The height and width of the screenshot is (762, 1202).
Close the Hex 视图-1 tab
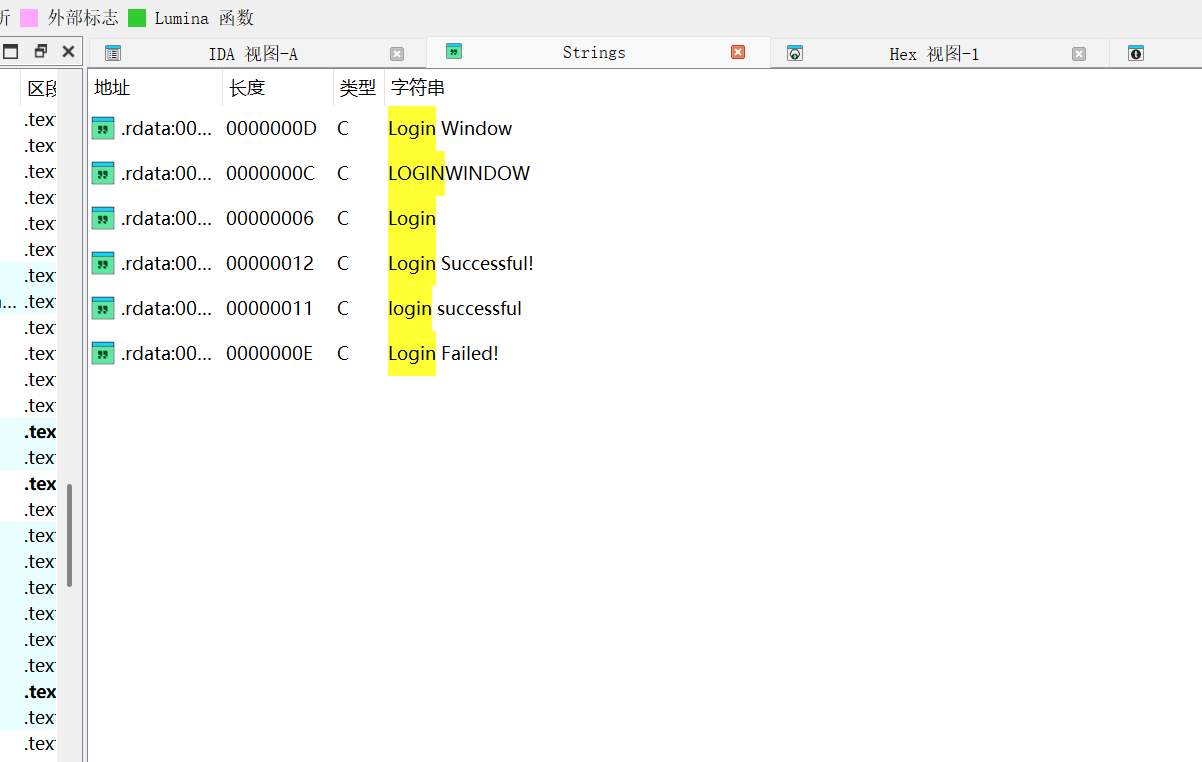(x=1079, y=54)
